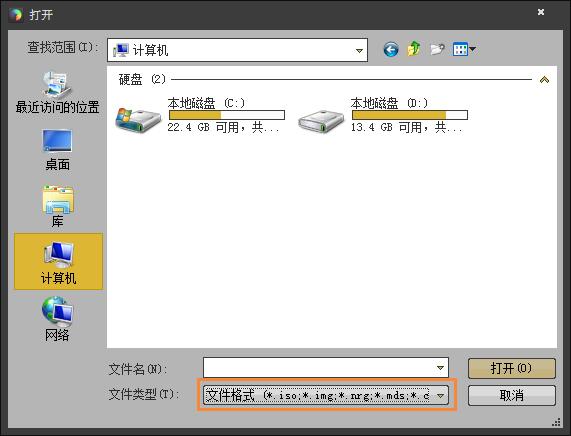Click the dialog resize grip corner
The height and width of the screenshot is (436, 571).
pyautogui.click(x=556, y=422)
